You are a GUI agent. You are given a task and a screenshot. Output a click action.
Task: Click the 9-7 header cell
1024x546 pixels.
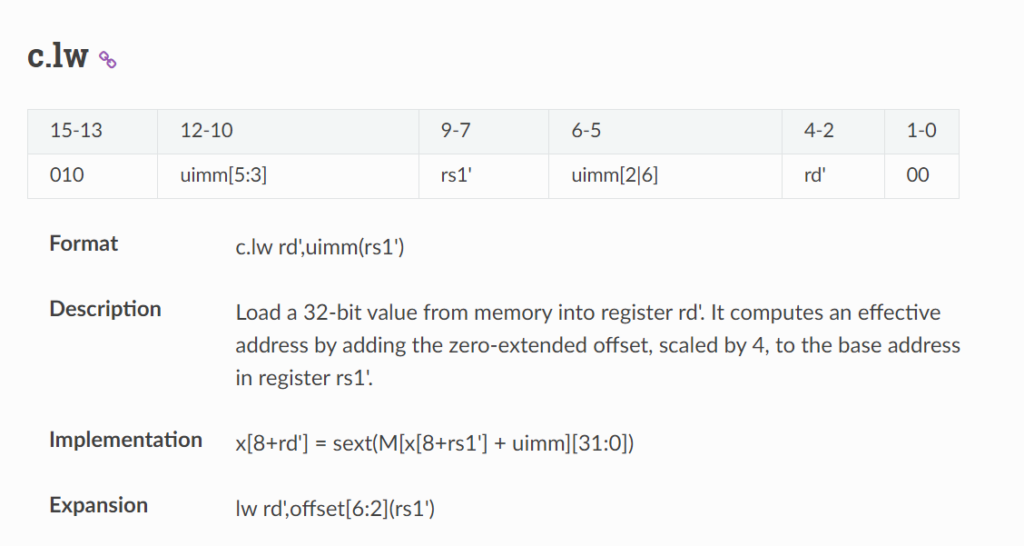[x=483, y=132]
